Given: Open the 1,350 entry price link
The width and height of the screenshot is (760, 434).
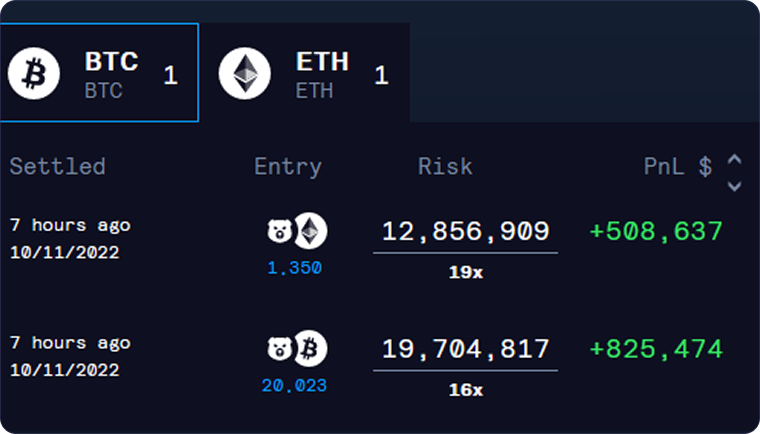Looking at the screenshot, I should 294,268.
